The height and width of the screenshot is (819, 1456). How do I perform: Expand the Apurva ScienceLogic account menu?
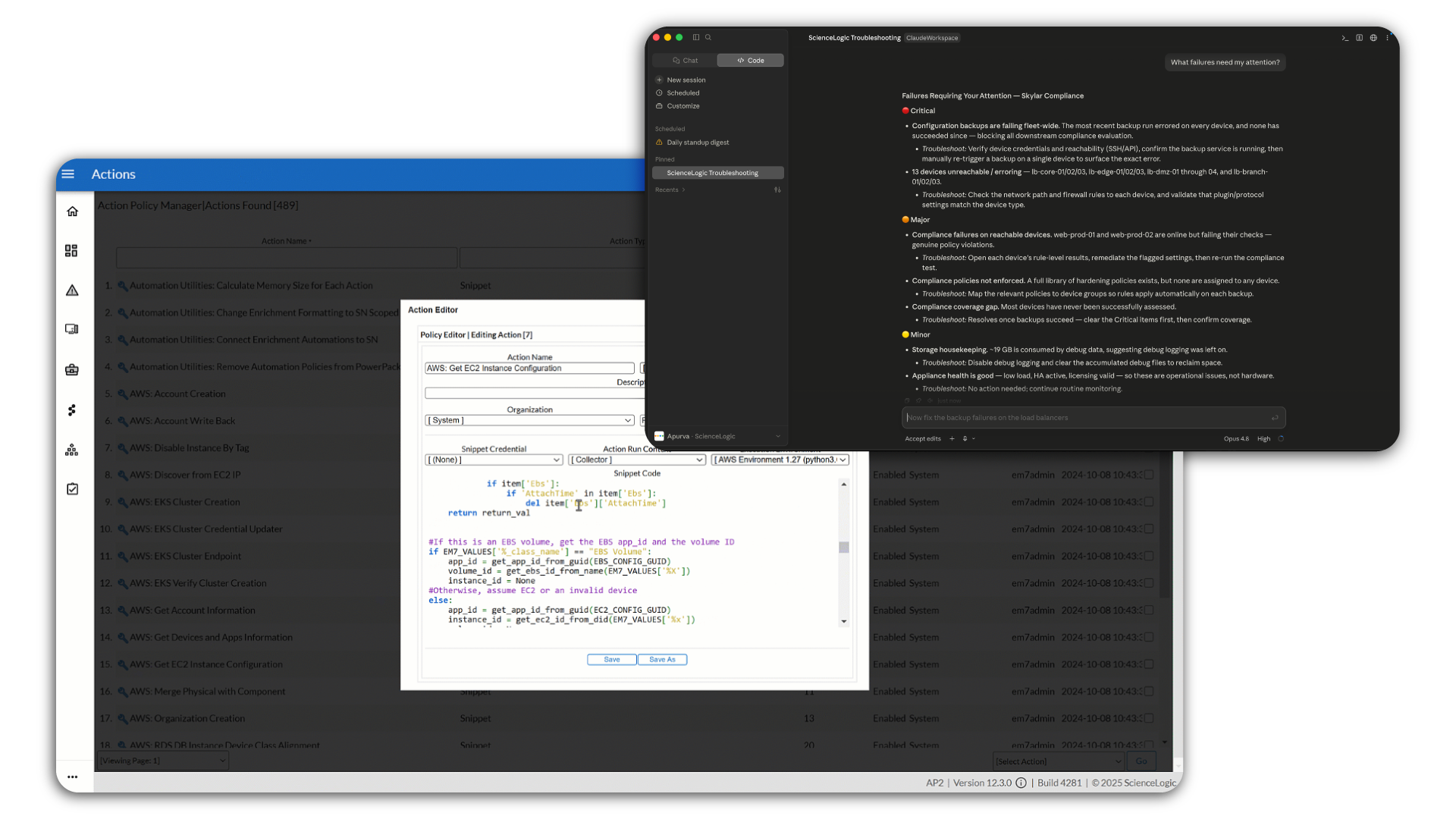717,436
